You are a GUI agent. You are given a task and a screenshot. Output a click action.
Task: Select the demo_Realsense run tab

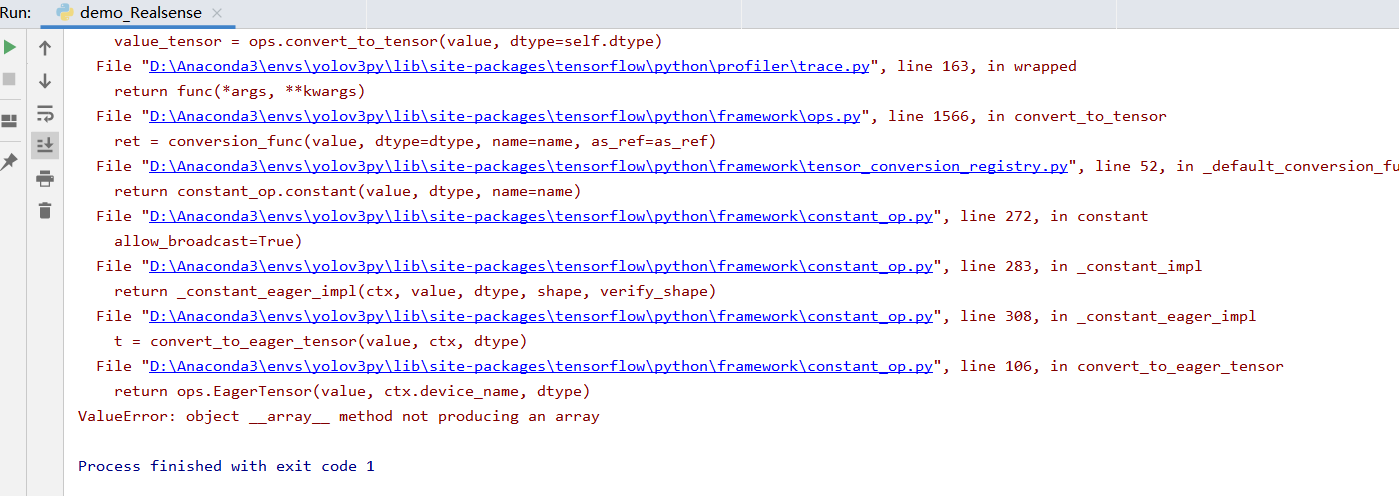click(x=138, y=13)
